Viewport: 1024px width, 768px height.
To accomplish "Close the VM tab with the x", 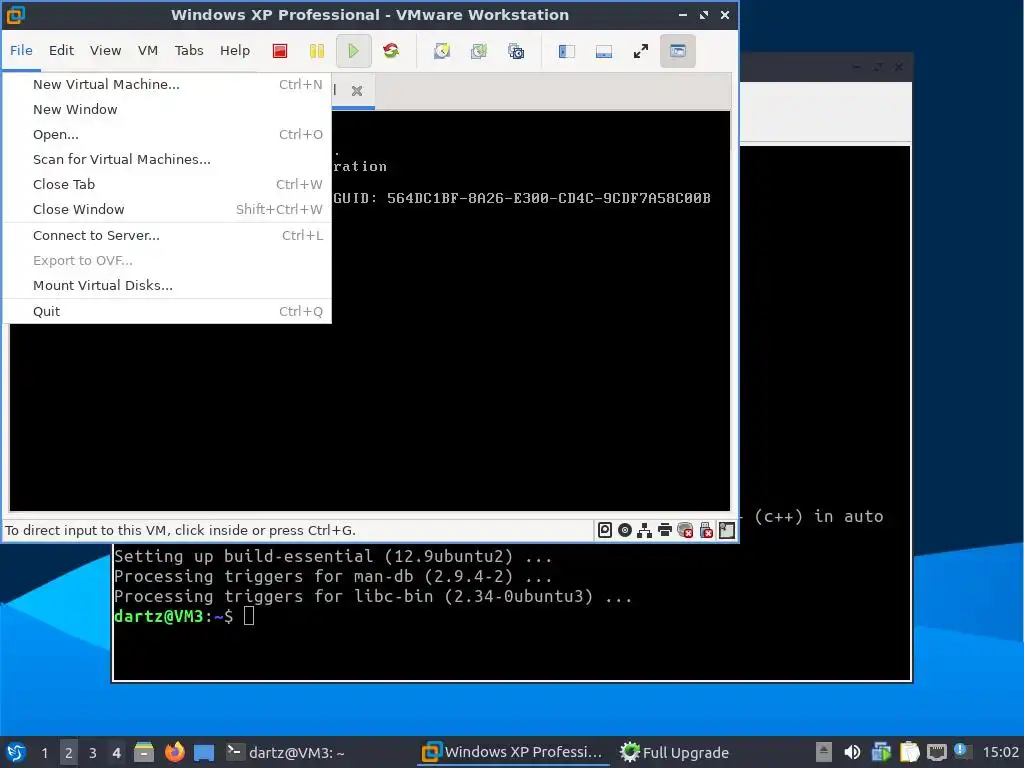I will (x=357, y=91).
